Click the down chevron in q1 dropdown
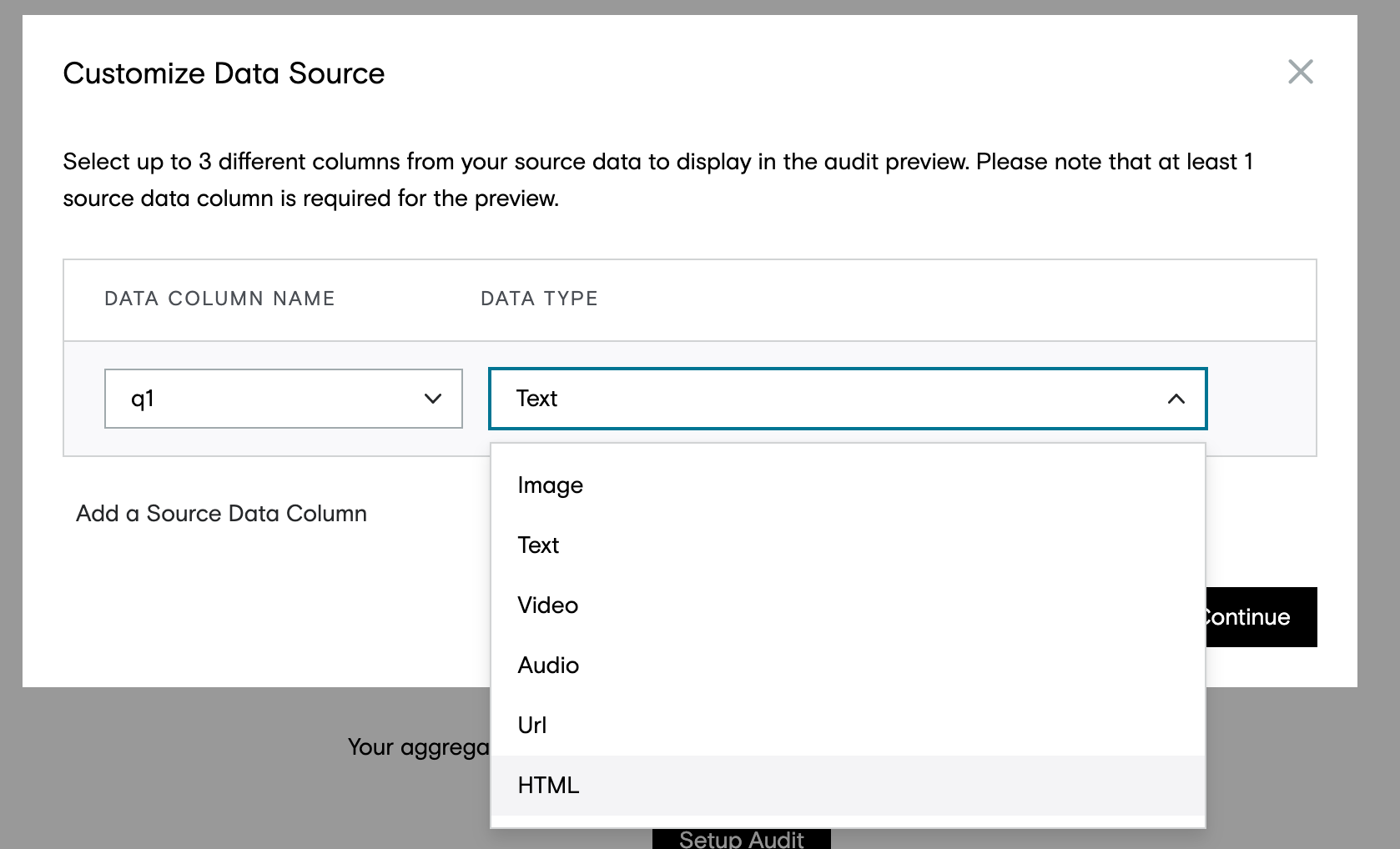Screen dimensions: 1400x849 [x=432, y=399]
